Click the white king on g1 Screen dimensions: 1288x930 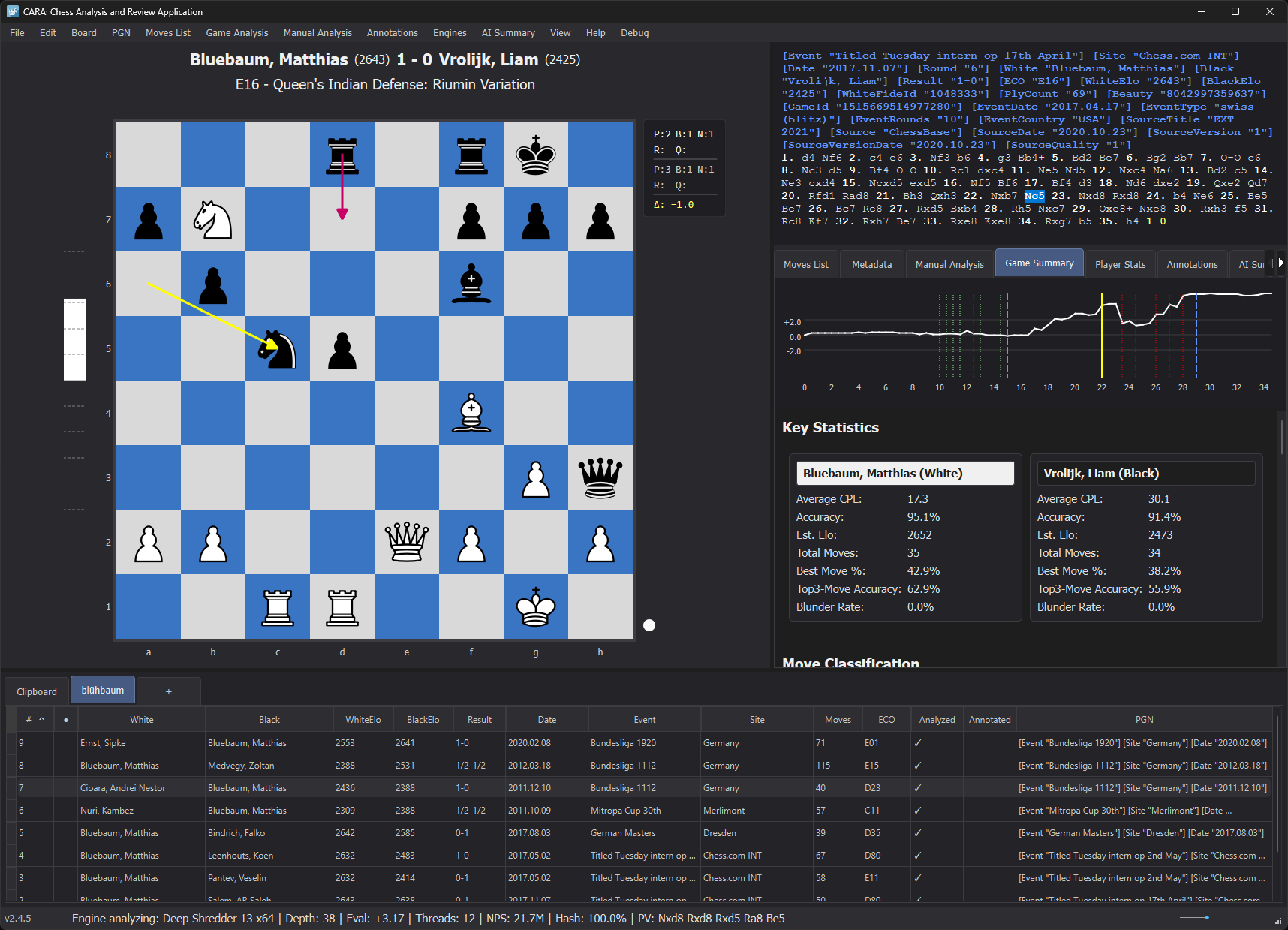pos(536,607)
